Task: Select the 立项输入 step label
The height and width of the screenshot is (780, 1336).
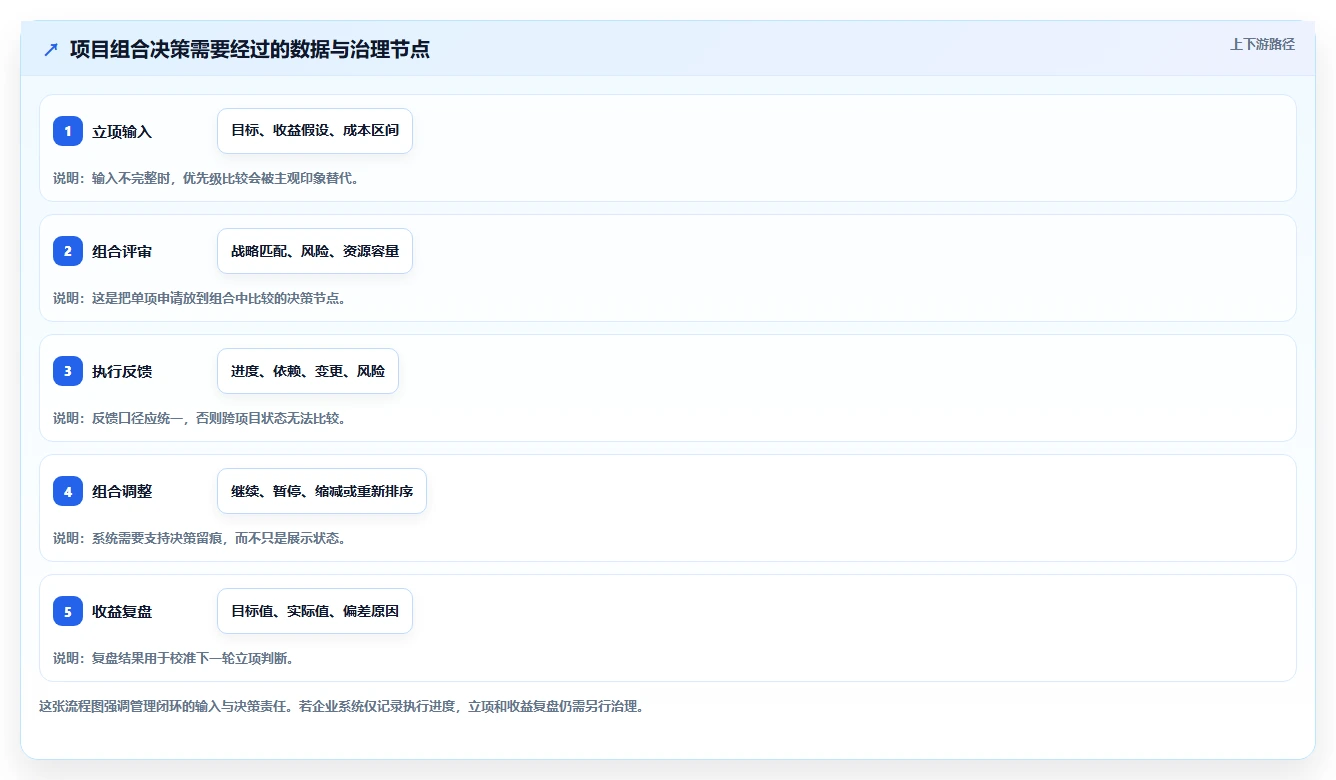Action: coord(122,132)
